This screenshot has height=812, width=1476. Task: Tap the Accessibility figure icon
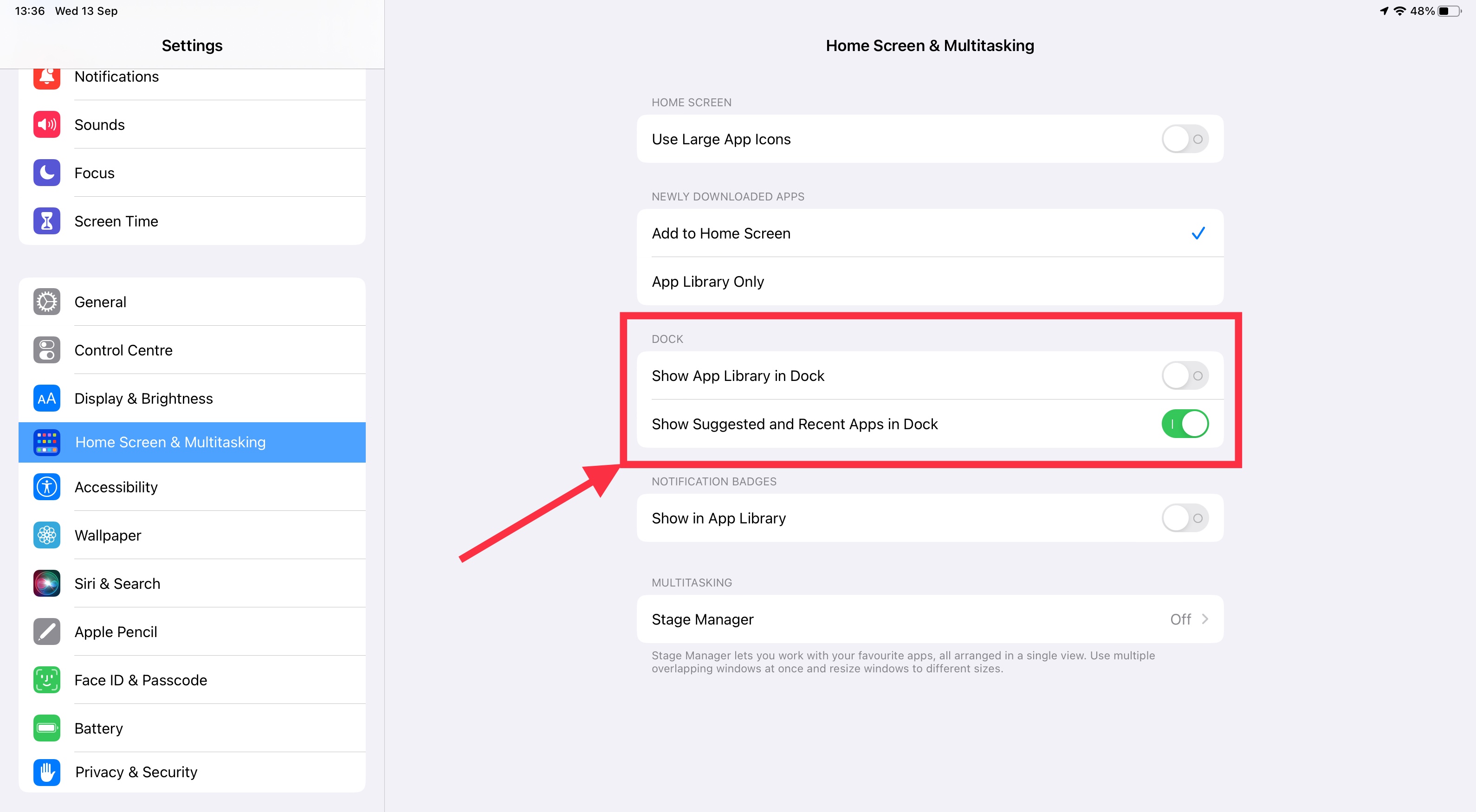coord(46,487)
